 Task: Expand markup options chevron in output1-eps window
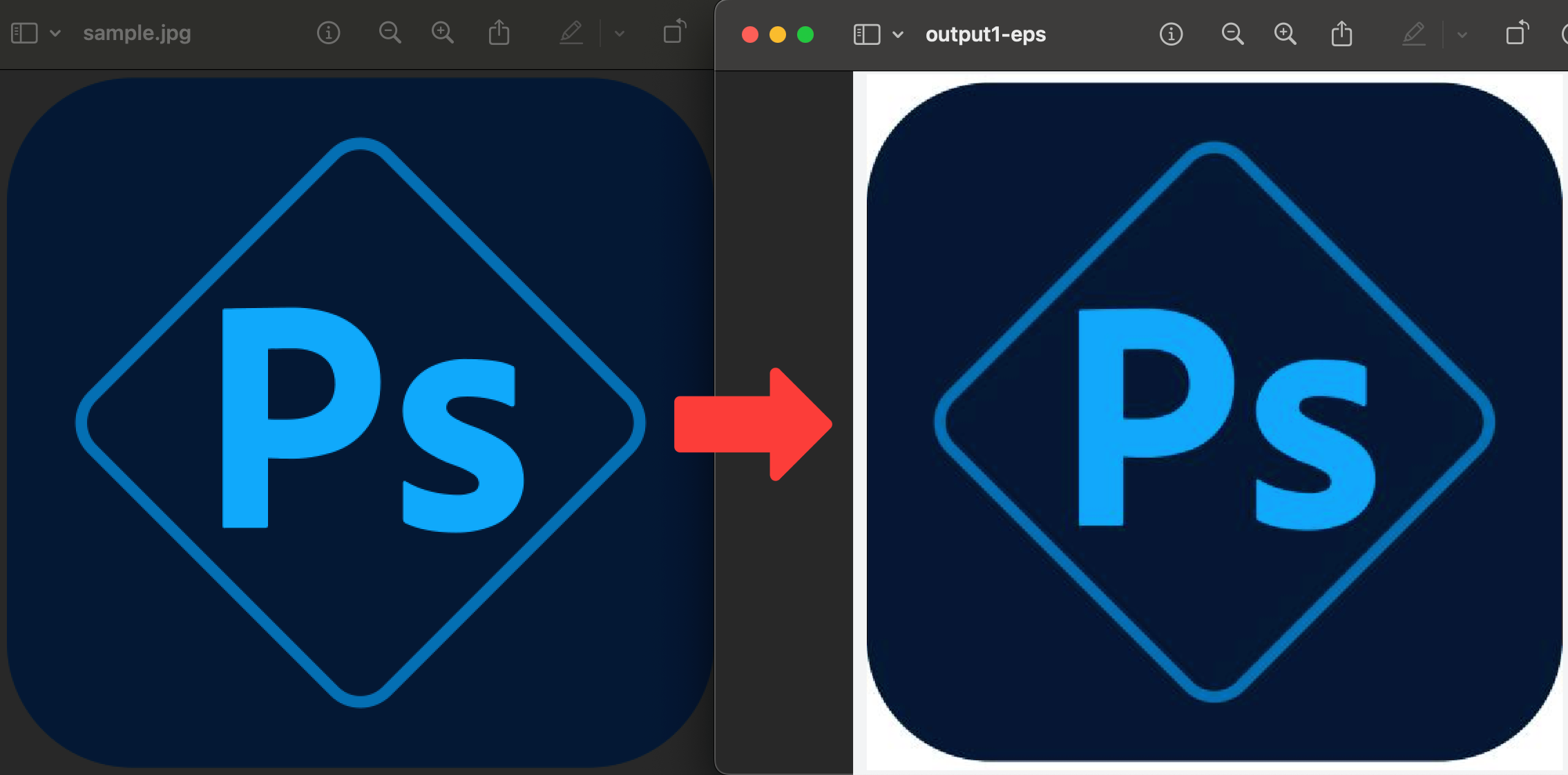1462,35
